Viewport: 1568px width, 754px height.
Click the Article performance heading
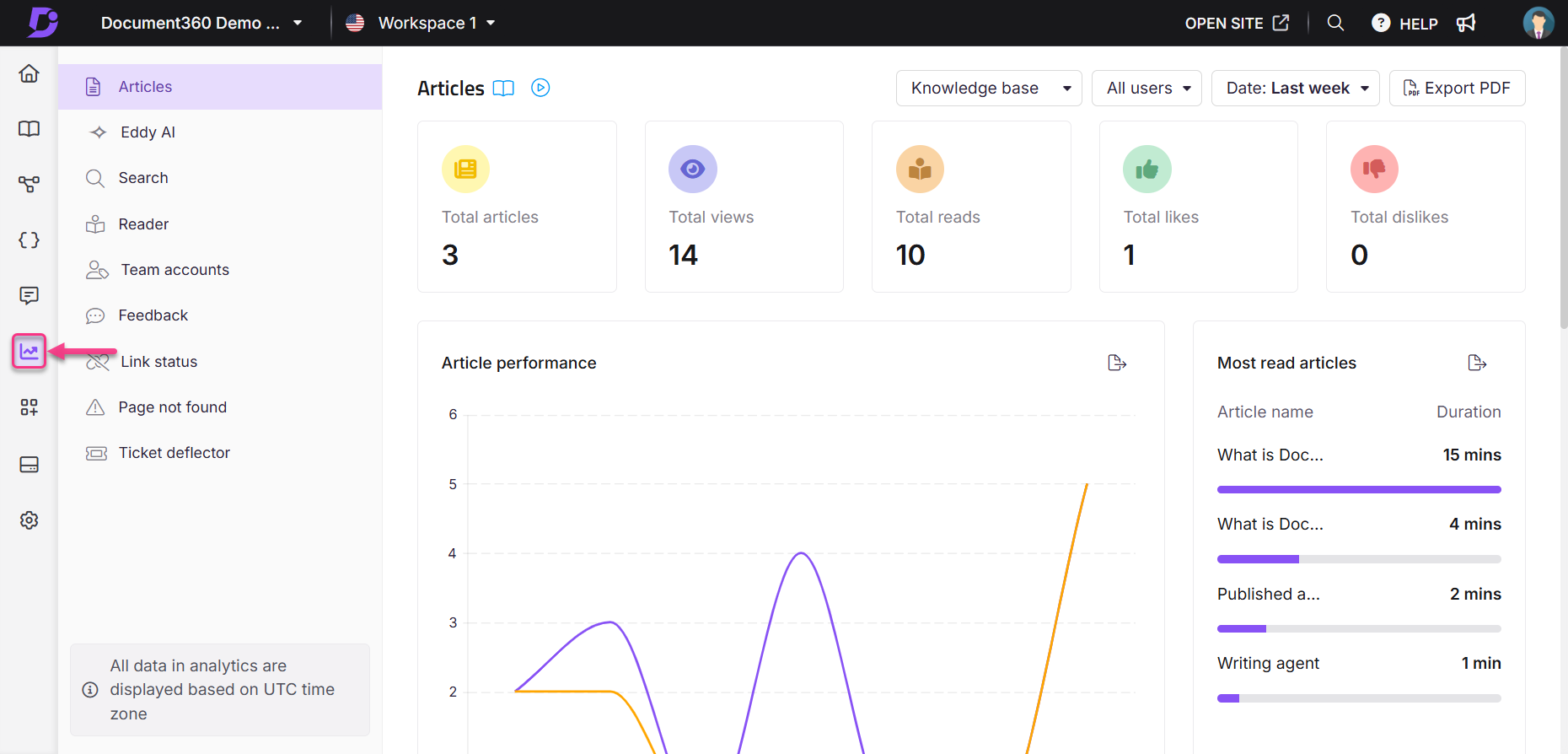coord(518,363)
